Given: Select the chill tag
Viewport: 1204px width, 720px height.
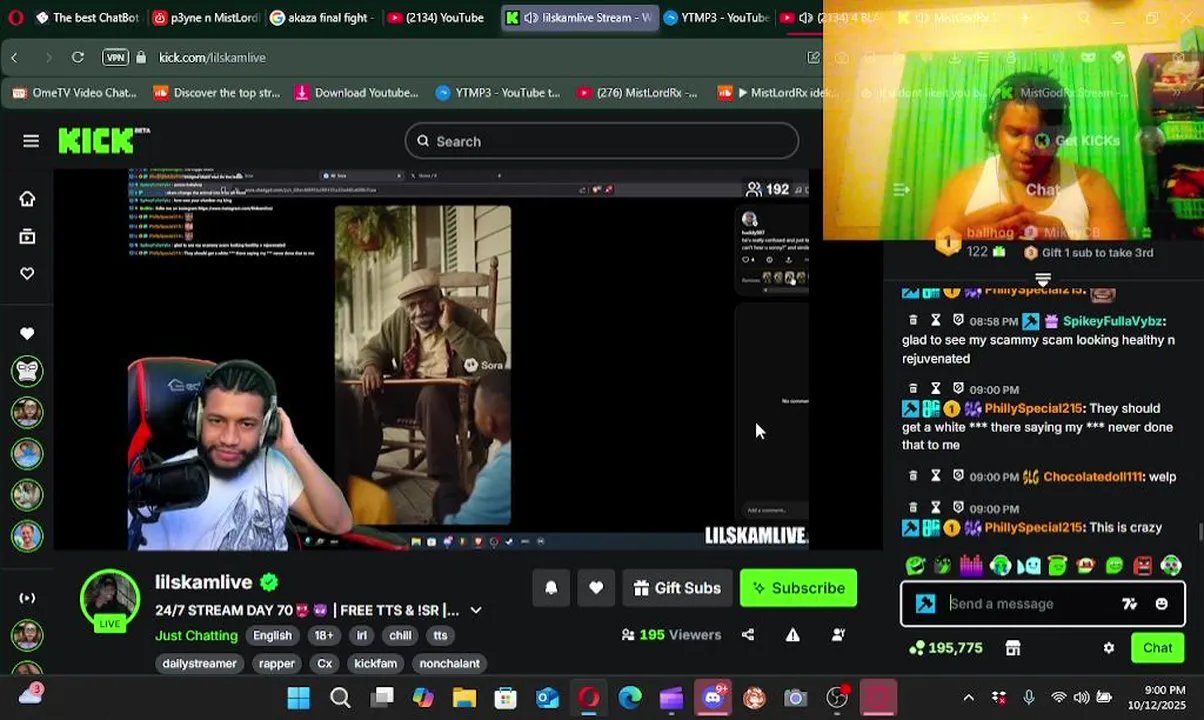Looking at the screenshot, I should (400, 635).
